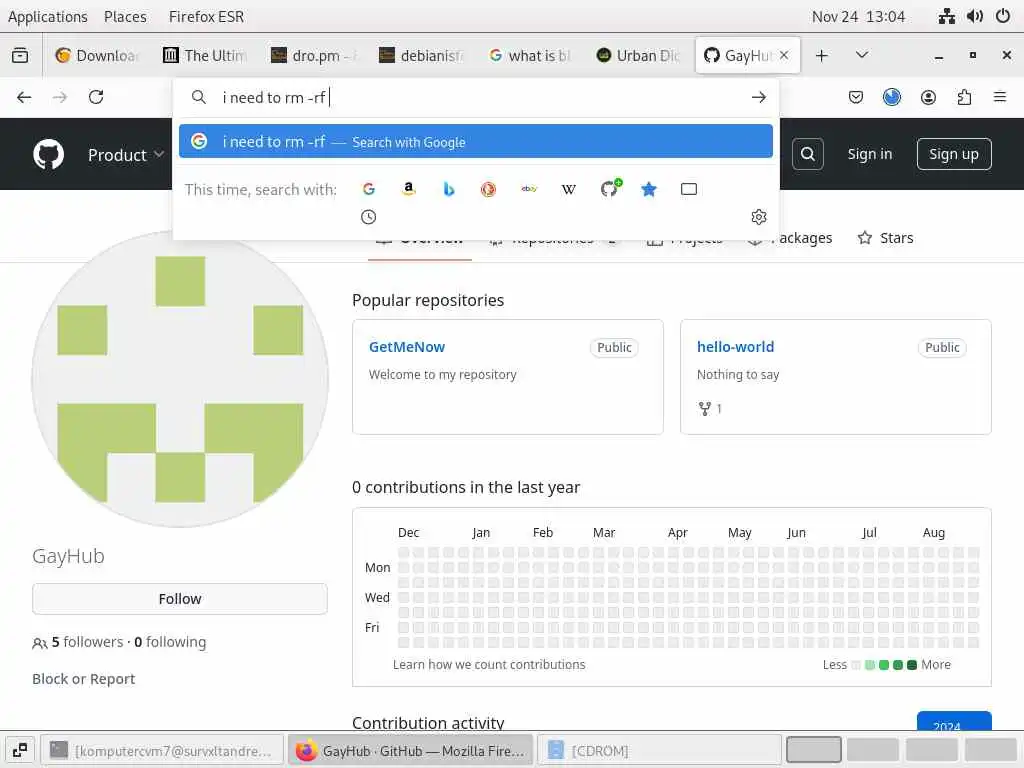Click the clock Nov 24 13:04

(858, 16)
